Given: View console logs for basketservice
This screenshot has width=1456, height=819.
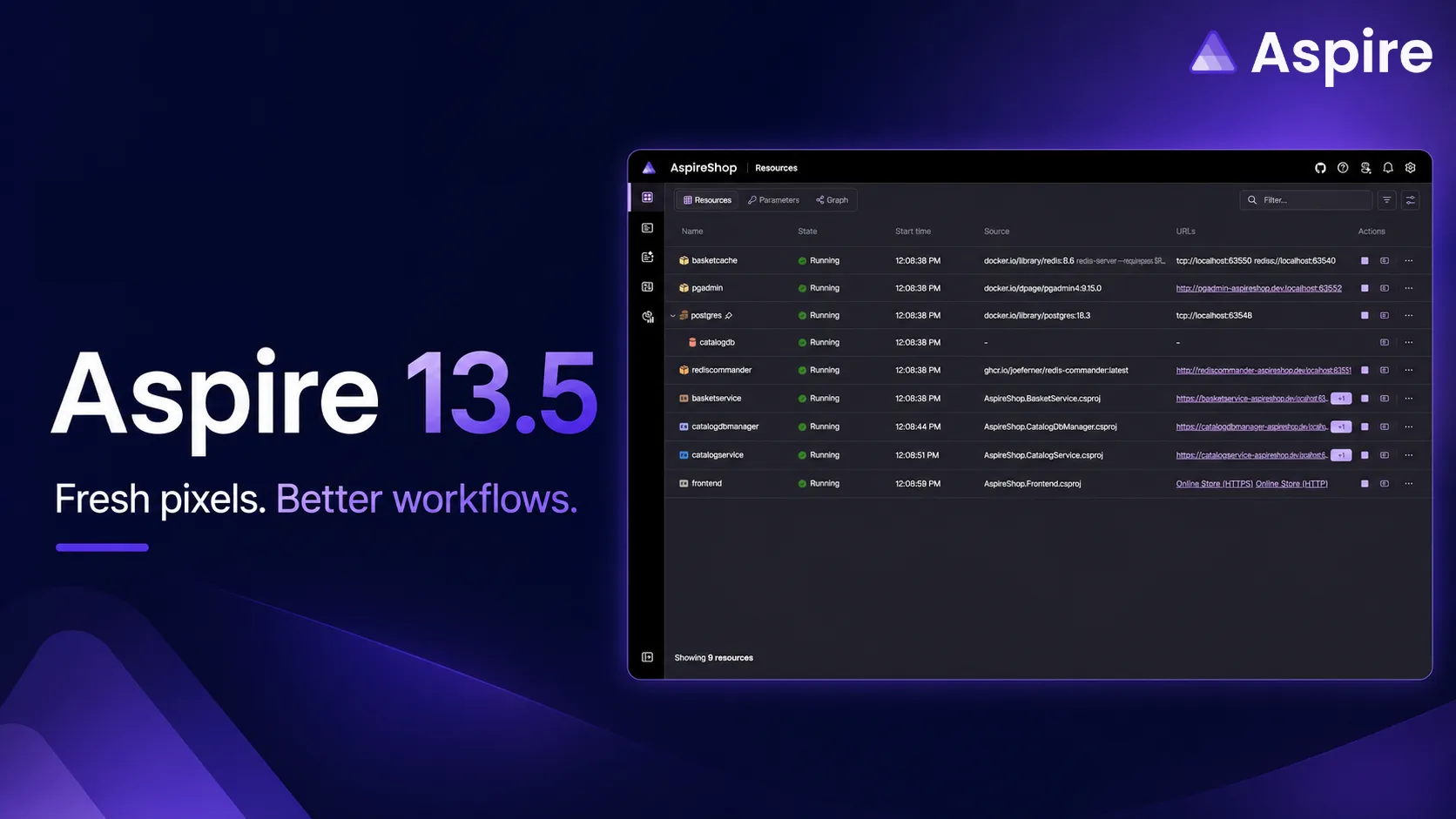Looking at the screenshot, I should pyautogui.click(x=1385, y=399).
